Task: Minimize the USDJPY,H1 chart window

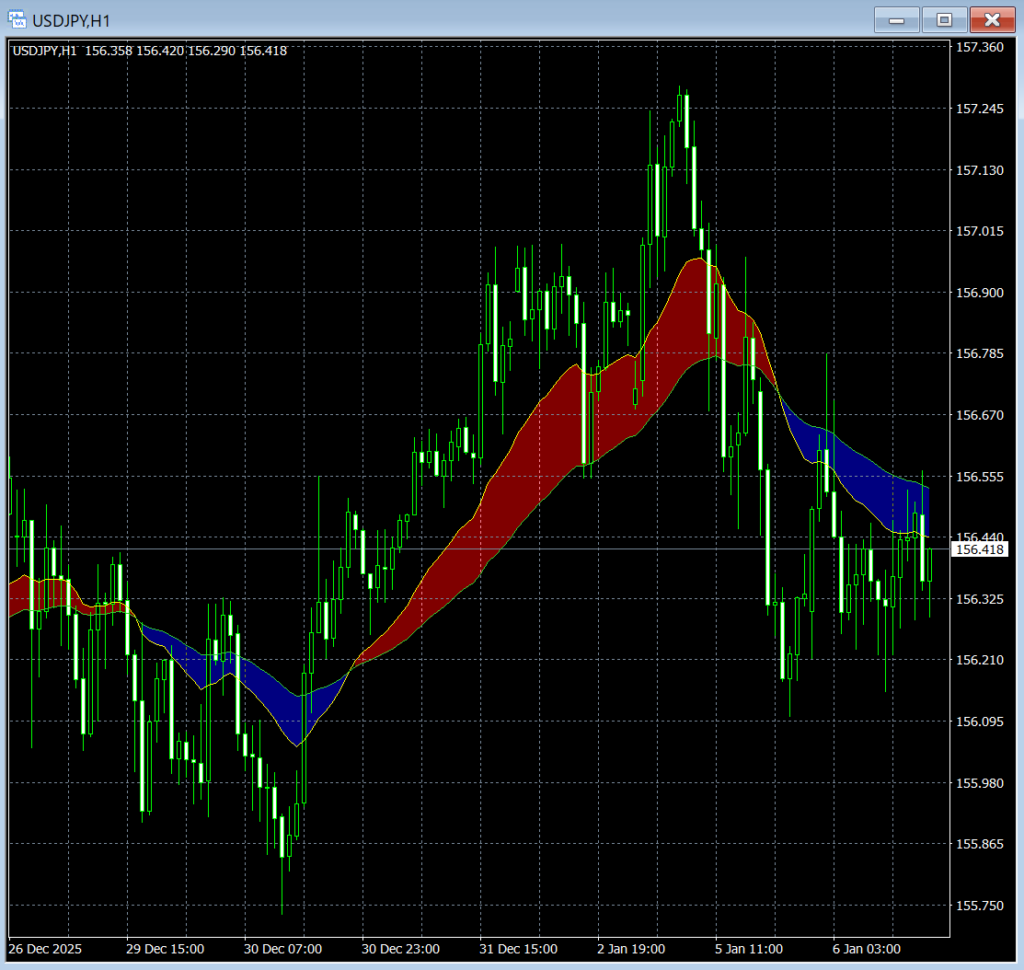Action: pos(897,20)
